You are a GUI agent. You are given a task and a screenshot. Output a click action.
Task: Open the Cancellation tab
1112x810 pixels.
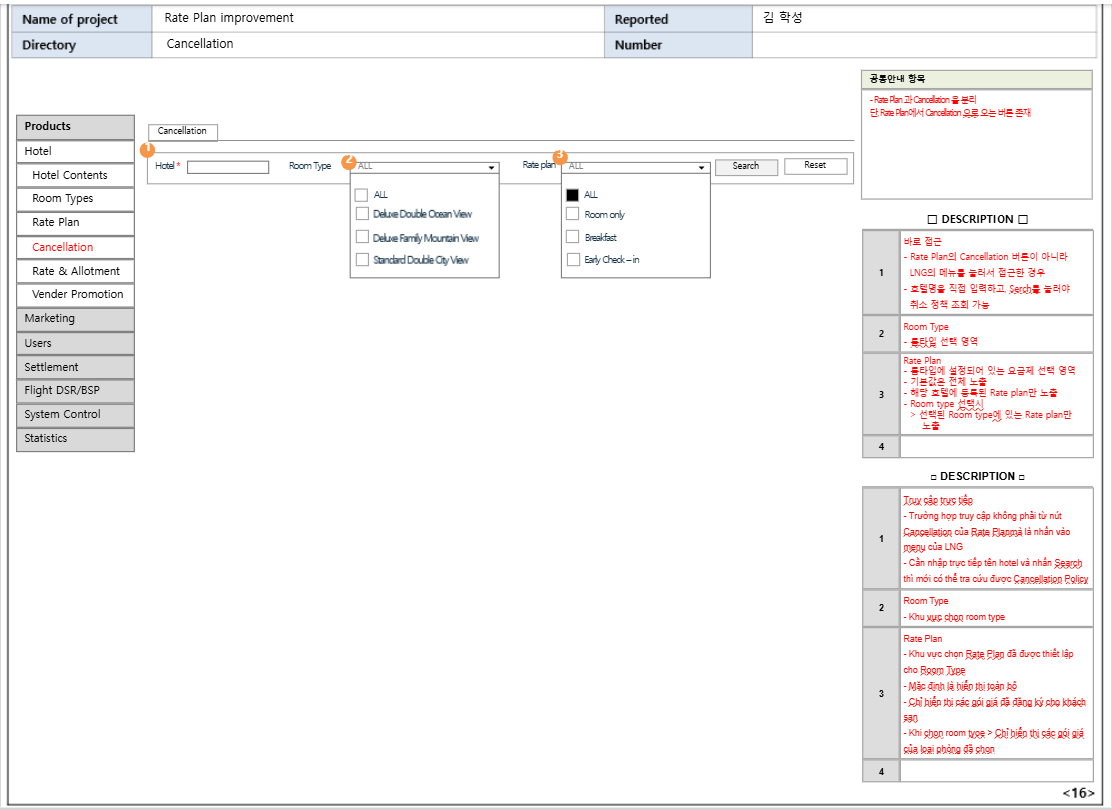(182, 131)
